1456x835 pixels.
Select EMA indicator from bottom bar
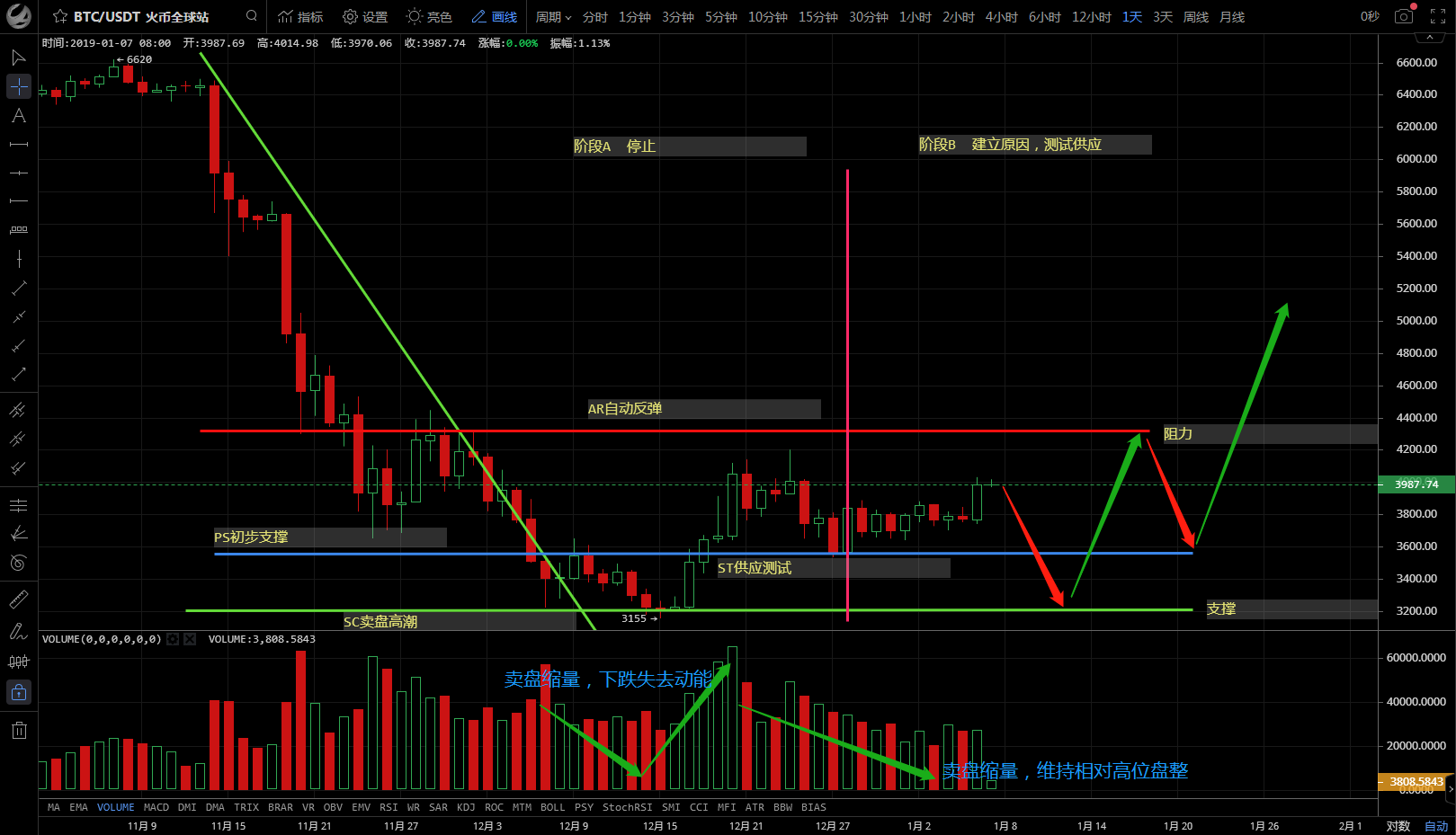tap(79, 807)
